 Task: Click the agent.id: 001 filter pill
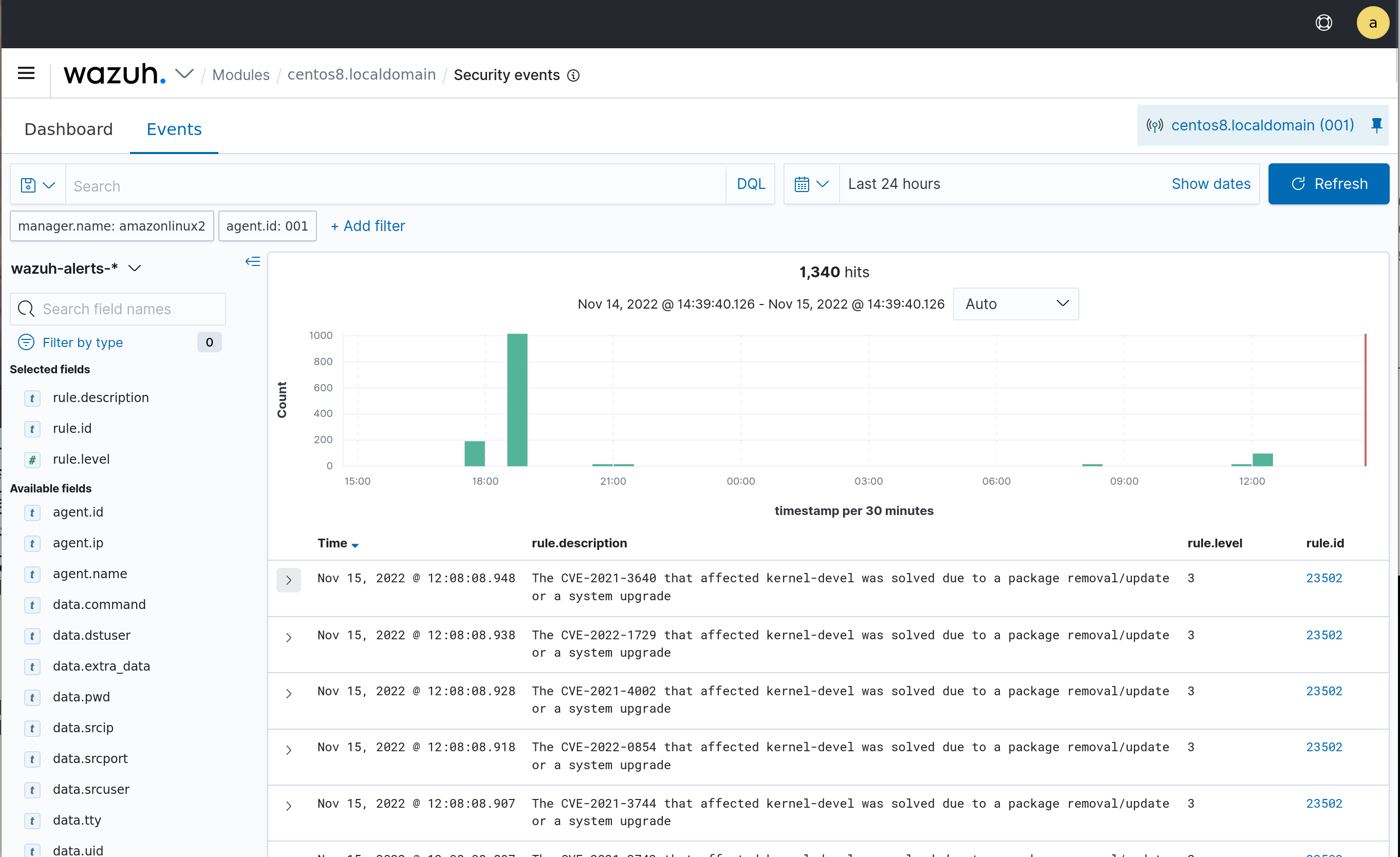(267, 226)
